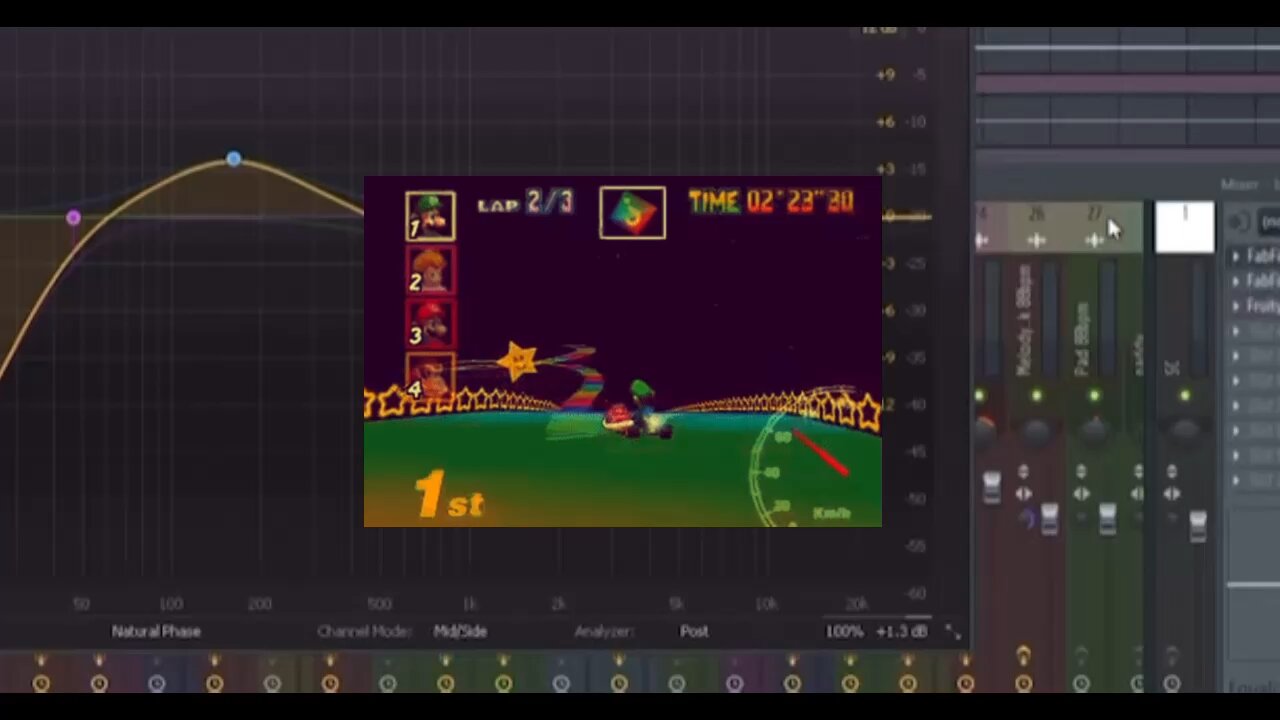Click the 1k frequency axis label
Image resolution: width=1280 pixels, height=720 pixels.
point(469,603)
